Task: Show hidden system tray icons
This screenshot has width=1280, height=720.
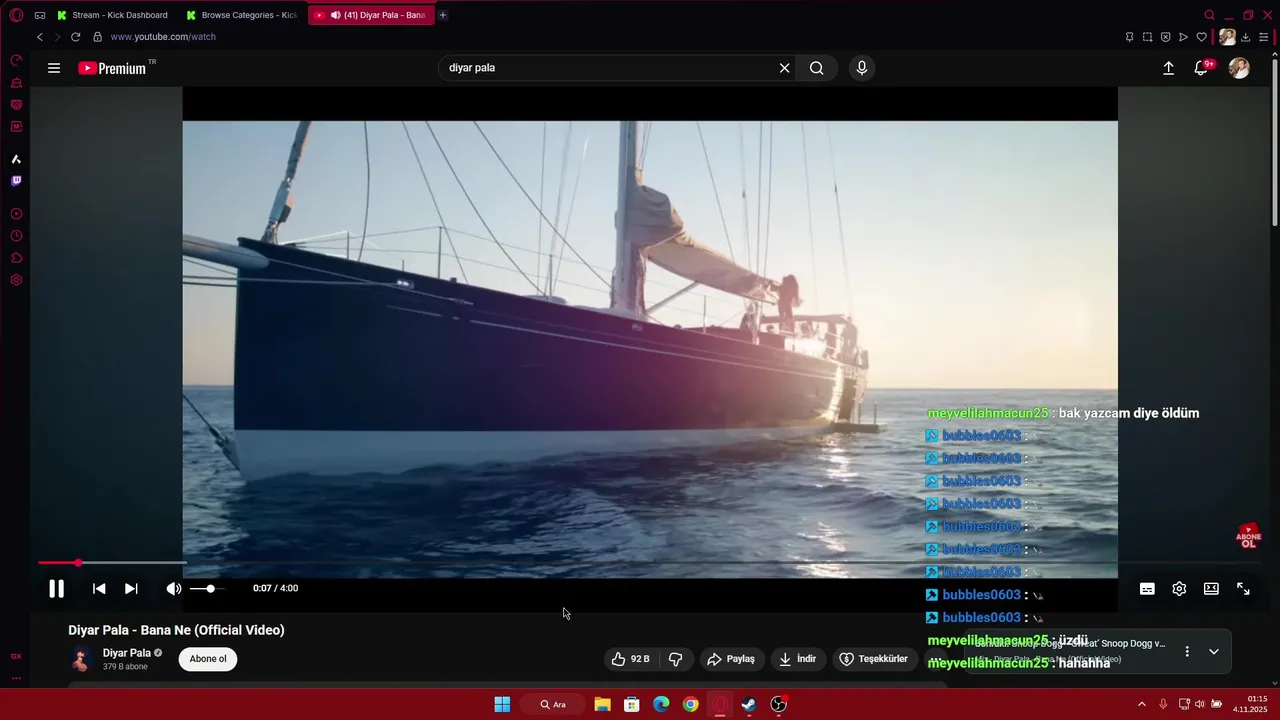Action: (1142, 705)
